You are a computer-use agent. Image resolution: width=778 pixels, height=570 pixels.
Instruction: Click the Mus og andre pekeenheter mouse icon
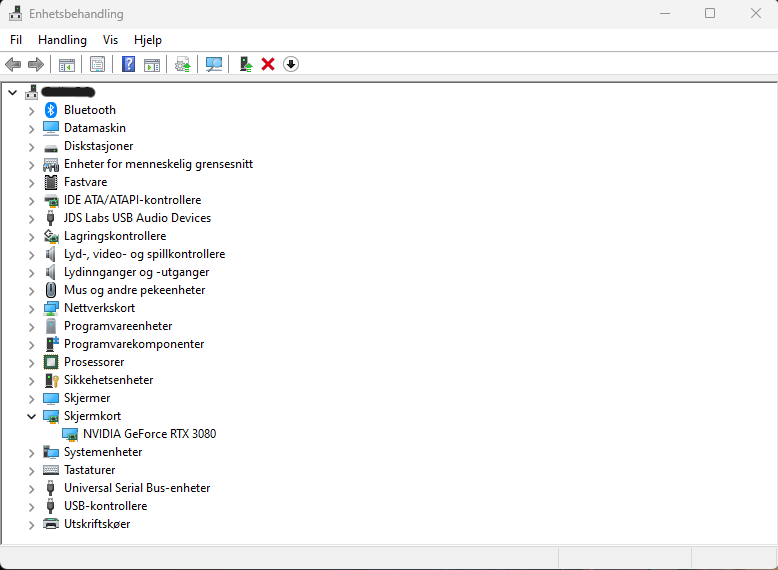51,290
